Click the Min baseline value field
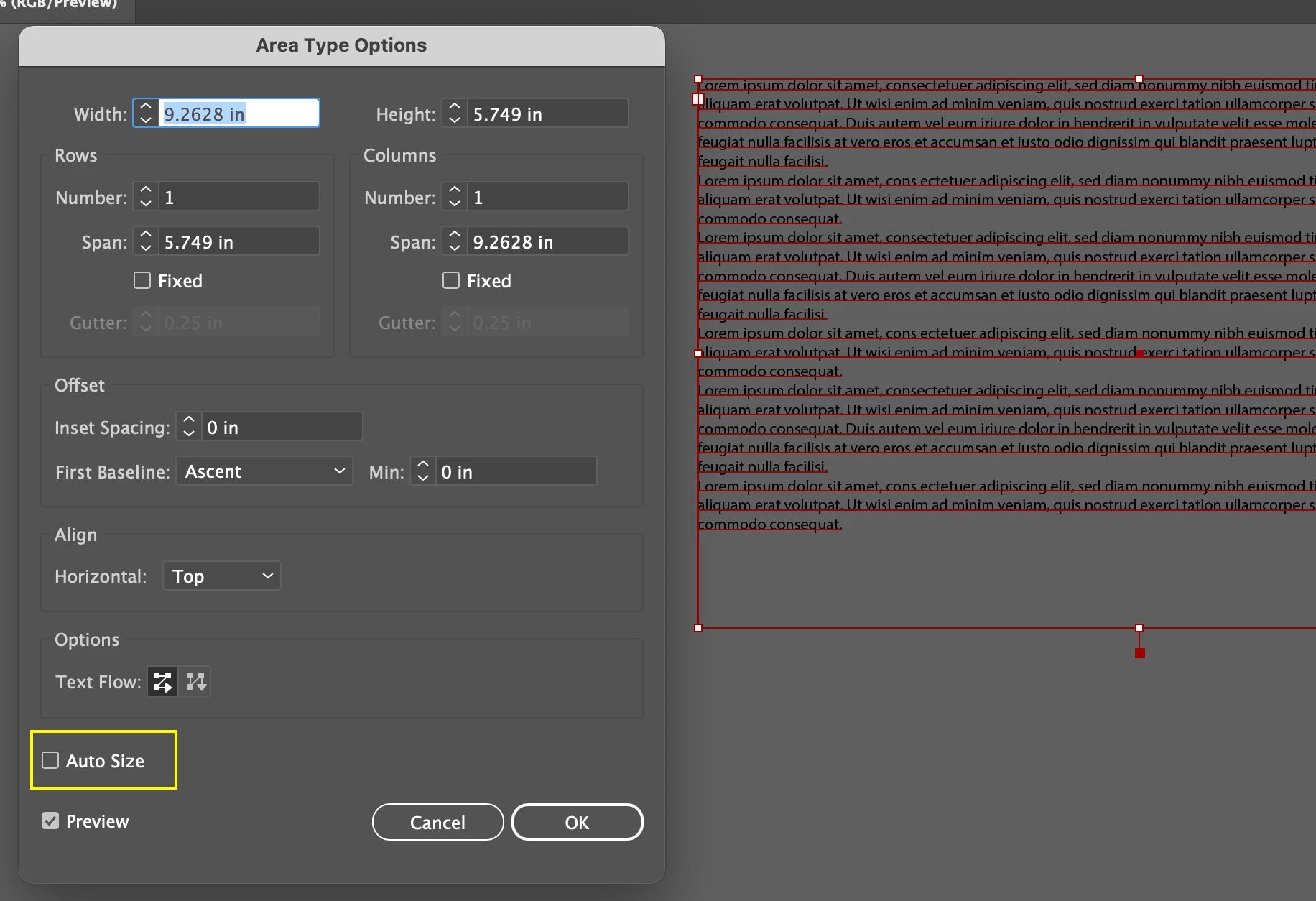Image resolution: width=1316 pixels, height=901 pixels. click(x=516, y=471)
